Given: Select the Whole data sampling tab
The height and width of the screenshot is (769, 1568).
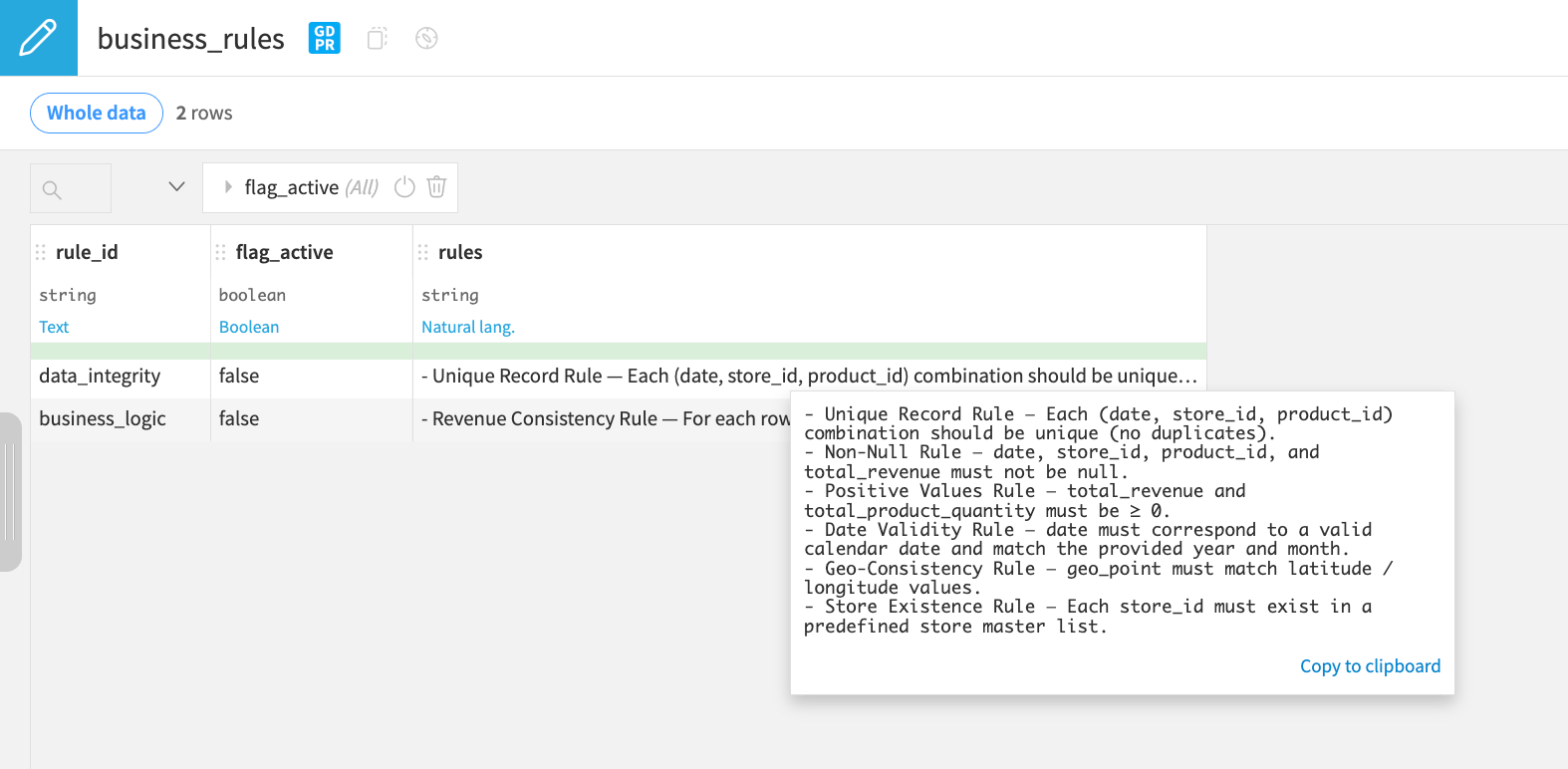Looking at the screenshot, I should pos(96,113).
